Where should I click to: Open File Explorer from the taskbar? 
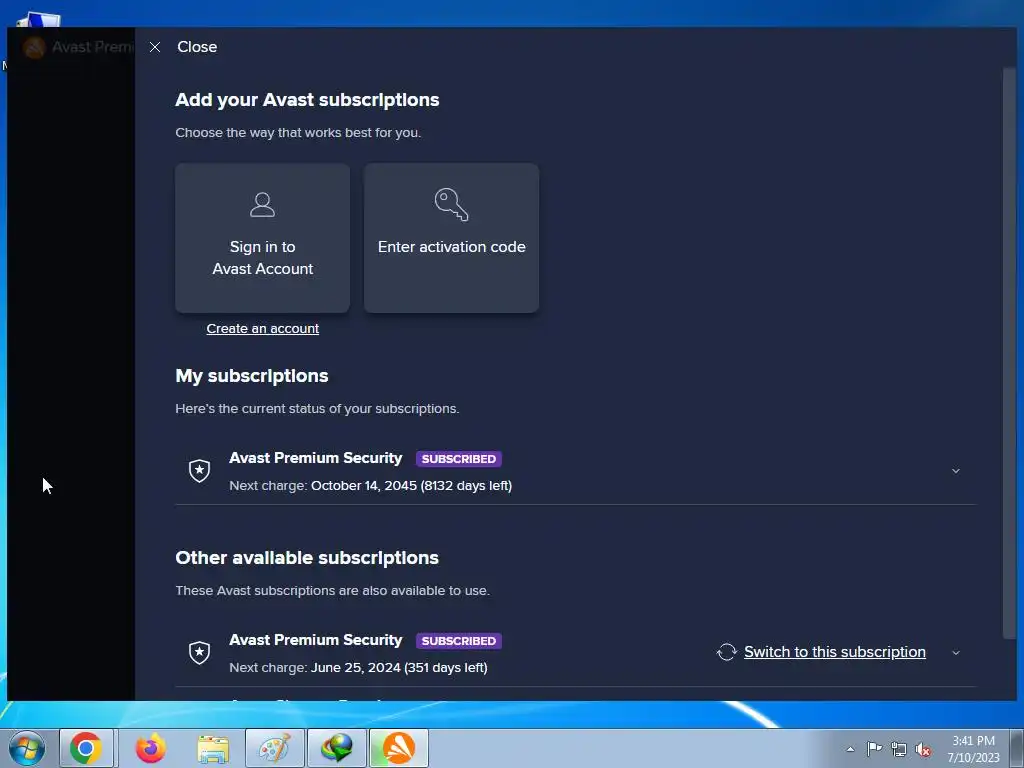(213, 748)
